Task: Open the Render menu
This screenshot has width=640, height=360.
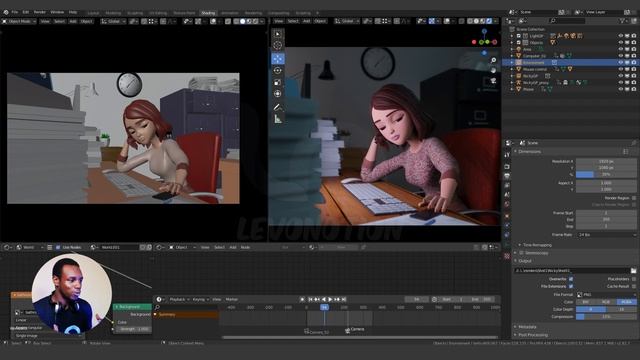Action: (40, 13)
